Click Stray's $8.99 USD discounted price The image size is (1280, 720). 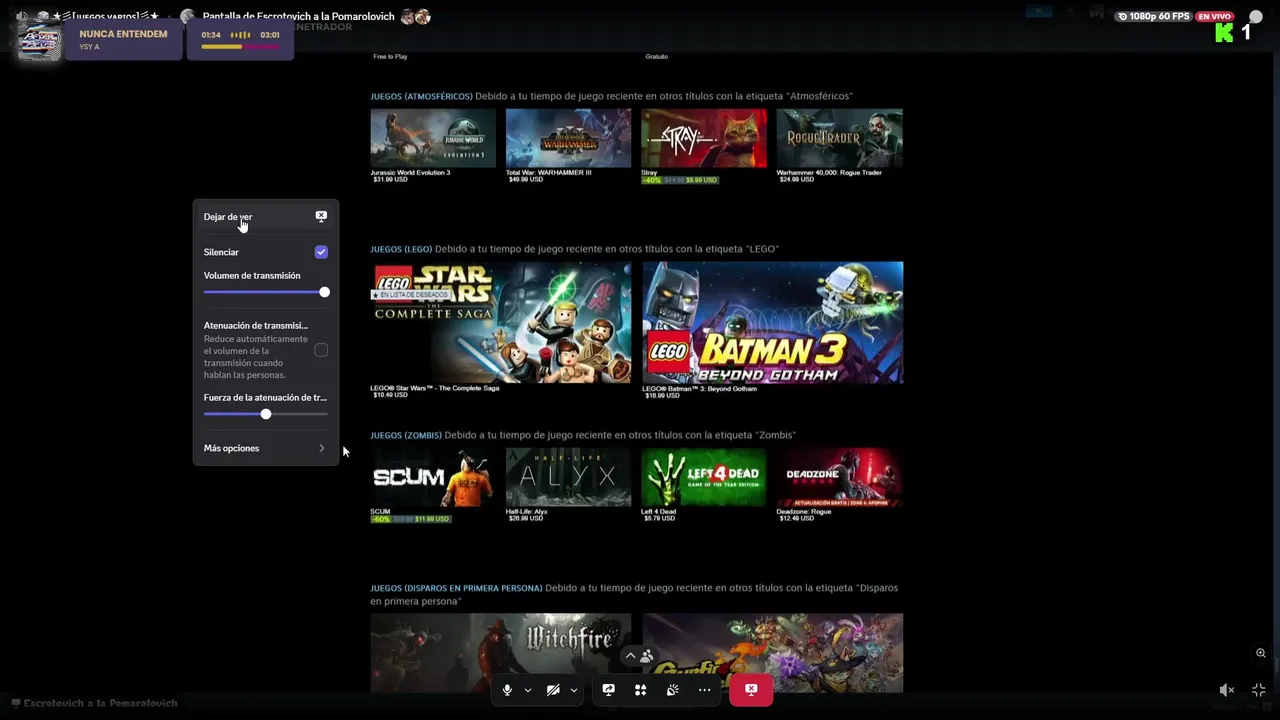click(x=701, y=180)
